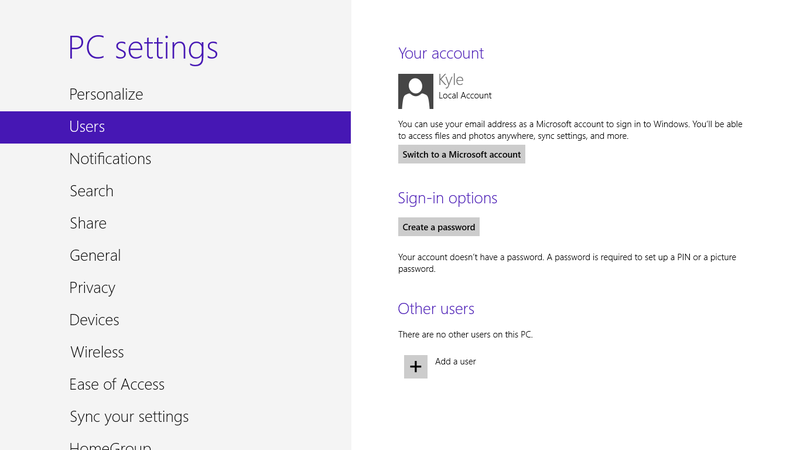Click the Add a user label
Image resolution: width=800 pixels, height=450 pixels.
pos(455,362)
